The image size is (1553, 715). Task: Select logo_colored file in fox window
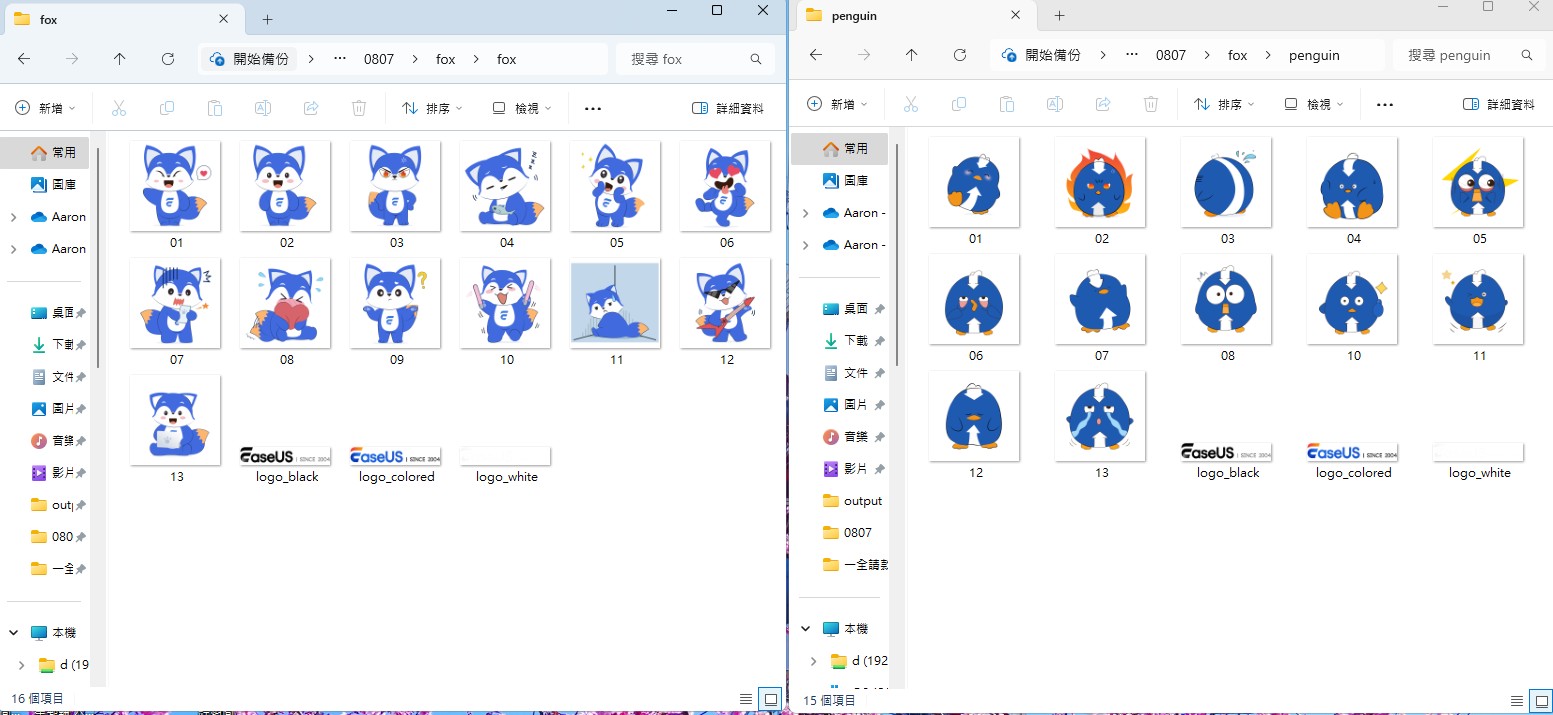396,466
